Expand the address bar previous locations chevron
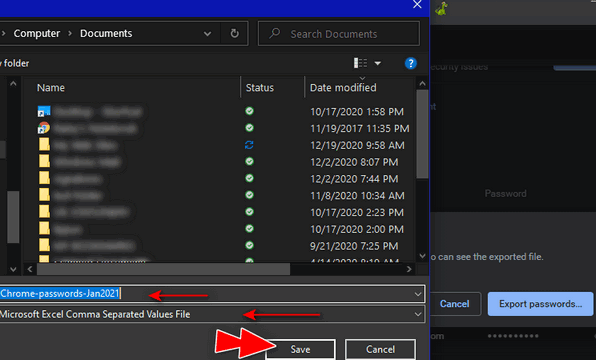This screenshot has height=360, width=596. tap(207, 34)
